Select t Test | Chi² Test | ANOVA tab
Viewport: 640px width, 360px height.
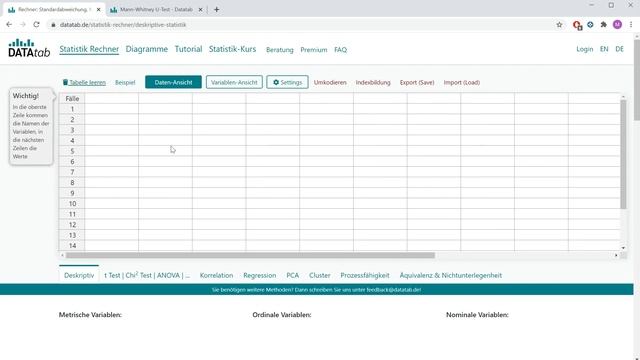tap(147, 275)
